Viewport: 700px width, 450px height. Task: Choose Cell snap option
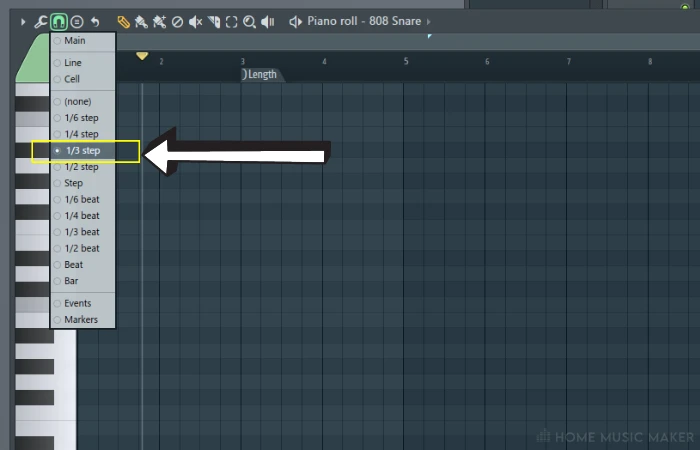pos(83,79)
